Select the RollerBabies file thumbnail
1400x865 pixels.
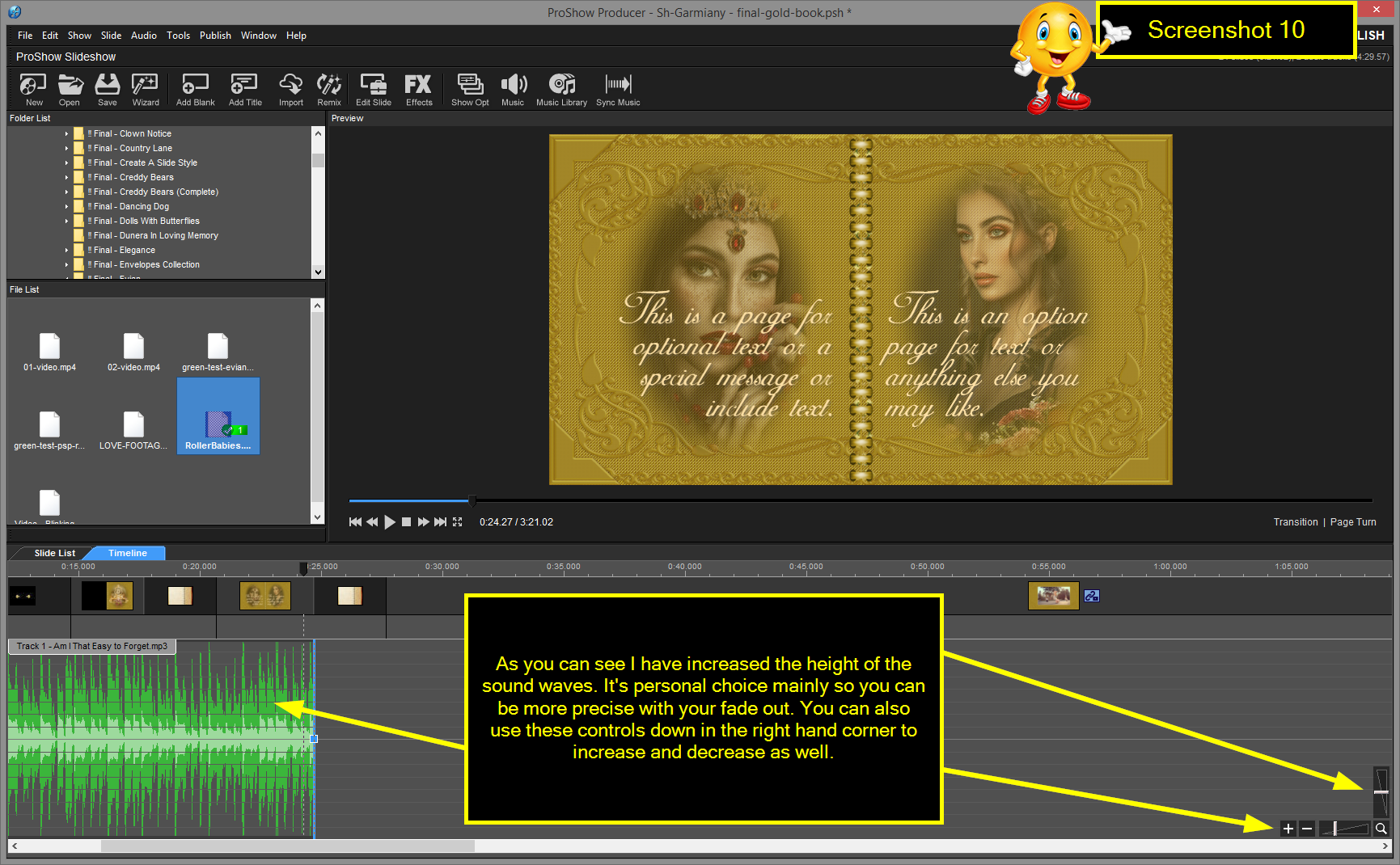tap(218, 416)
